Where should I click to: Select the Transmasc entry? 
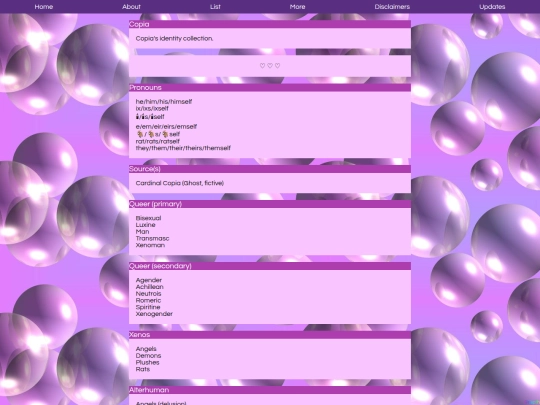tap(153, 238)
